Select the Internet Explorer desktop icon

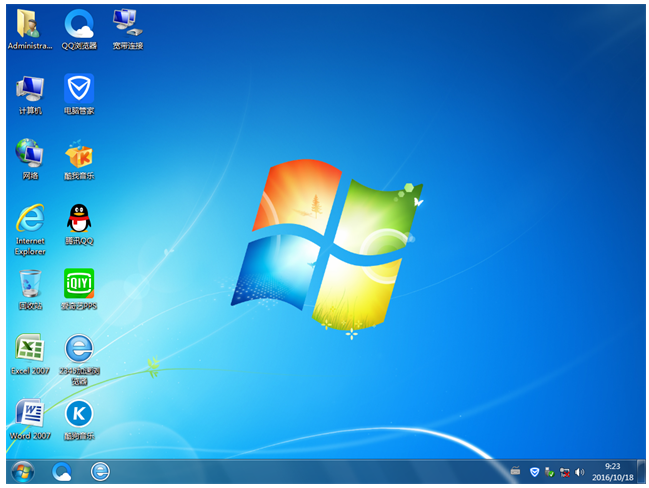[x=30, y=219]
